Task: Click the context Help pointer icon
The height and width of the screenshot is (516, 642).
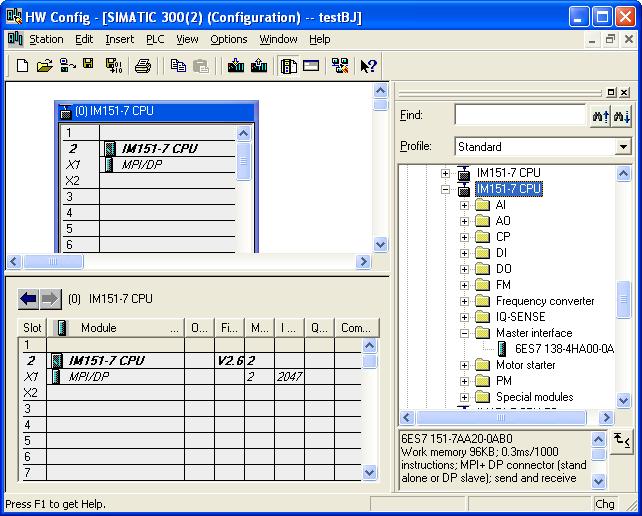Action: (368, 66)
